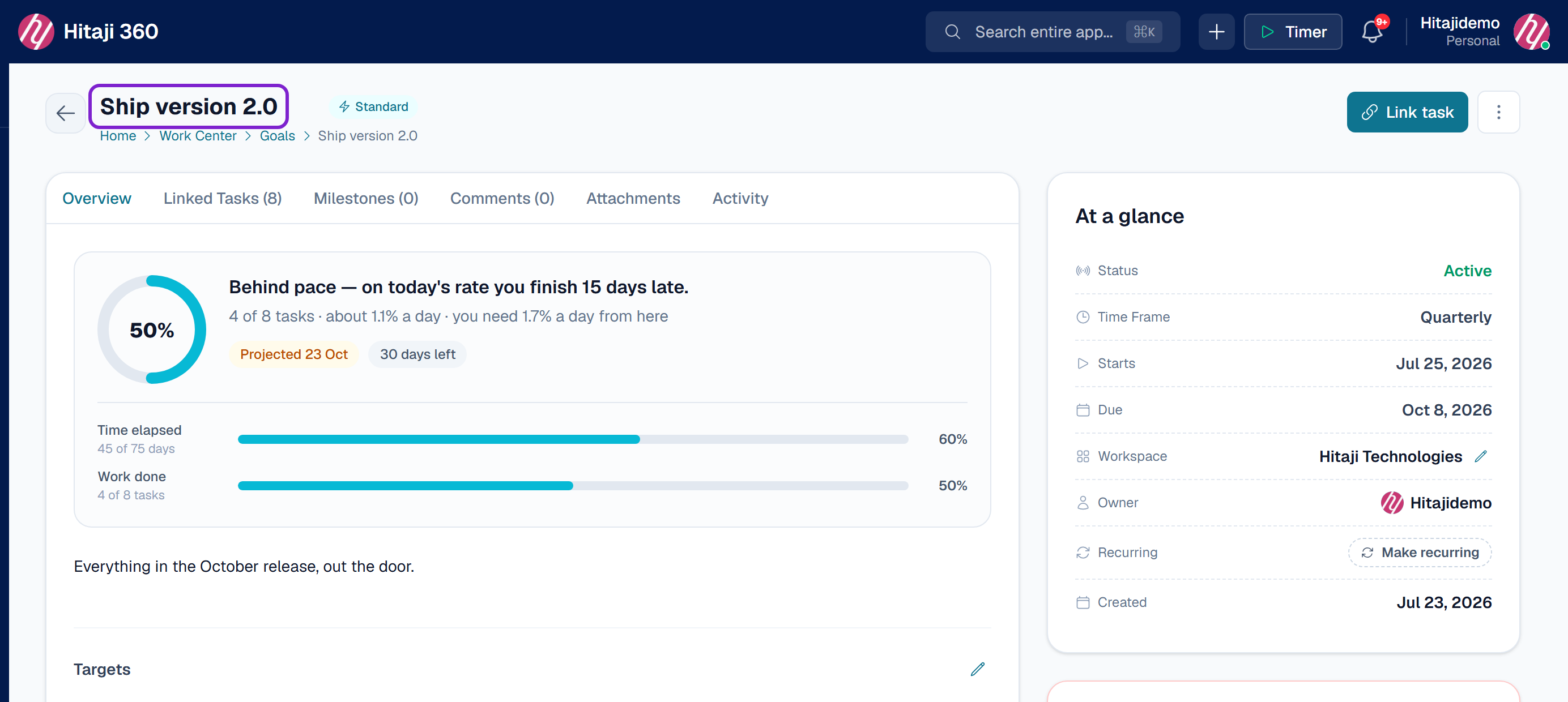Screen dimensions: 1568x702
Task: Click the Ship version 2.0 title
Action: [189, 106]
